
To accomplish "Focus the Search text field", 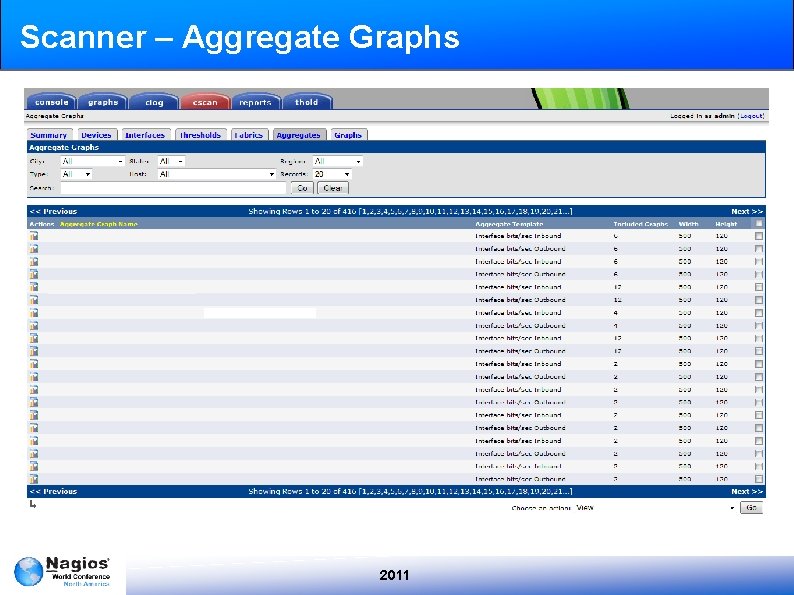I will tap(173, 188).
